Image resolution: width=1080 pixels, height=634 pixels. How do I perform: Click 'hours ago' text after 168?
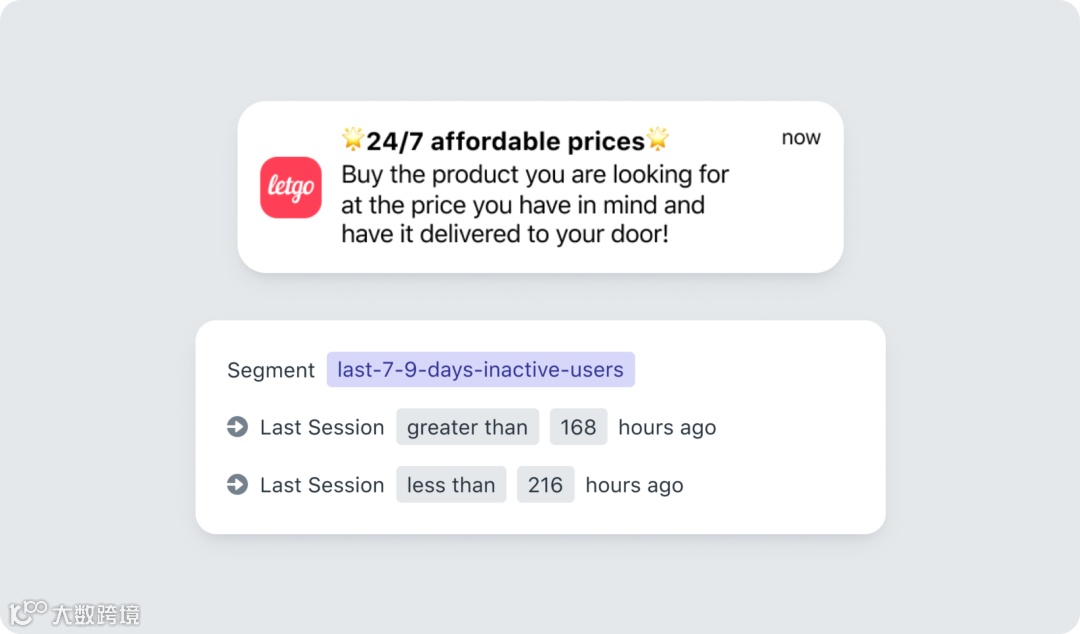667,427
